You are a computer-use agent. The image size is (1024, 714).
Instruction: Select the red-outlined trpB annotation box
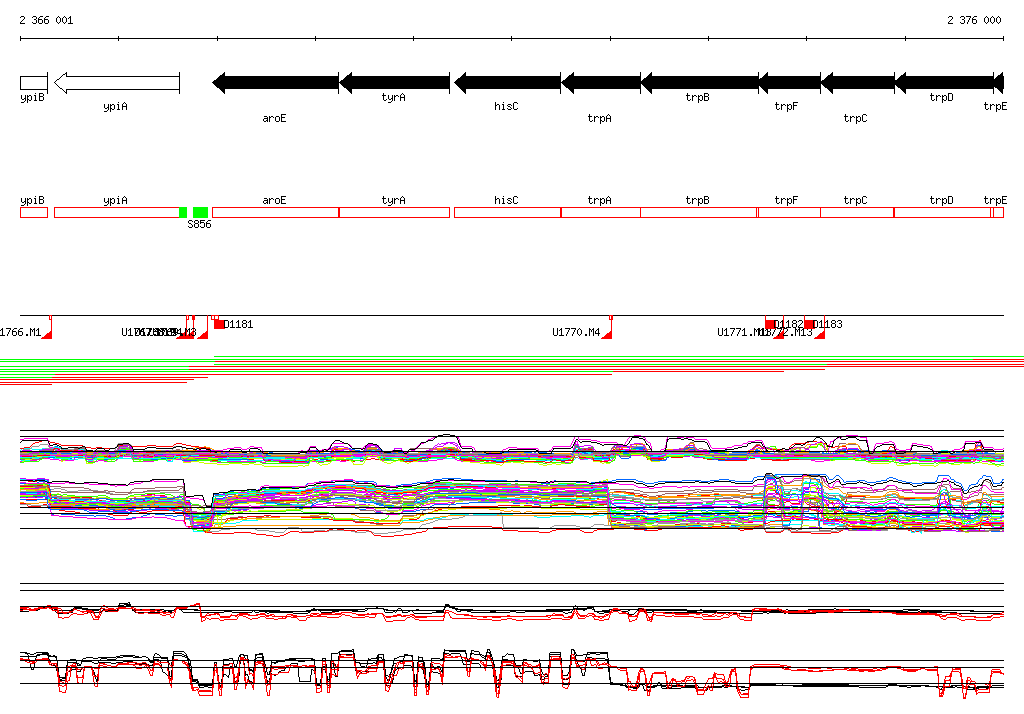pos(698,212)
